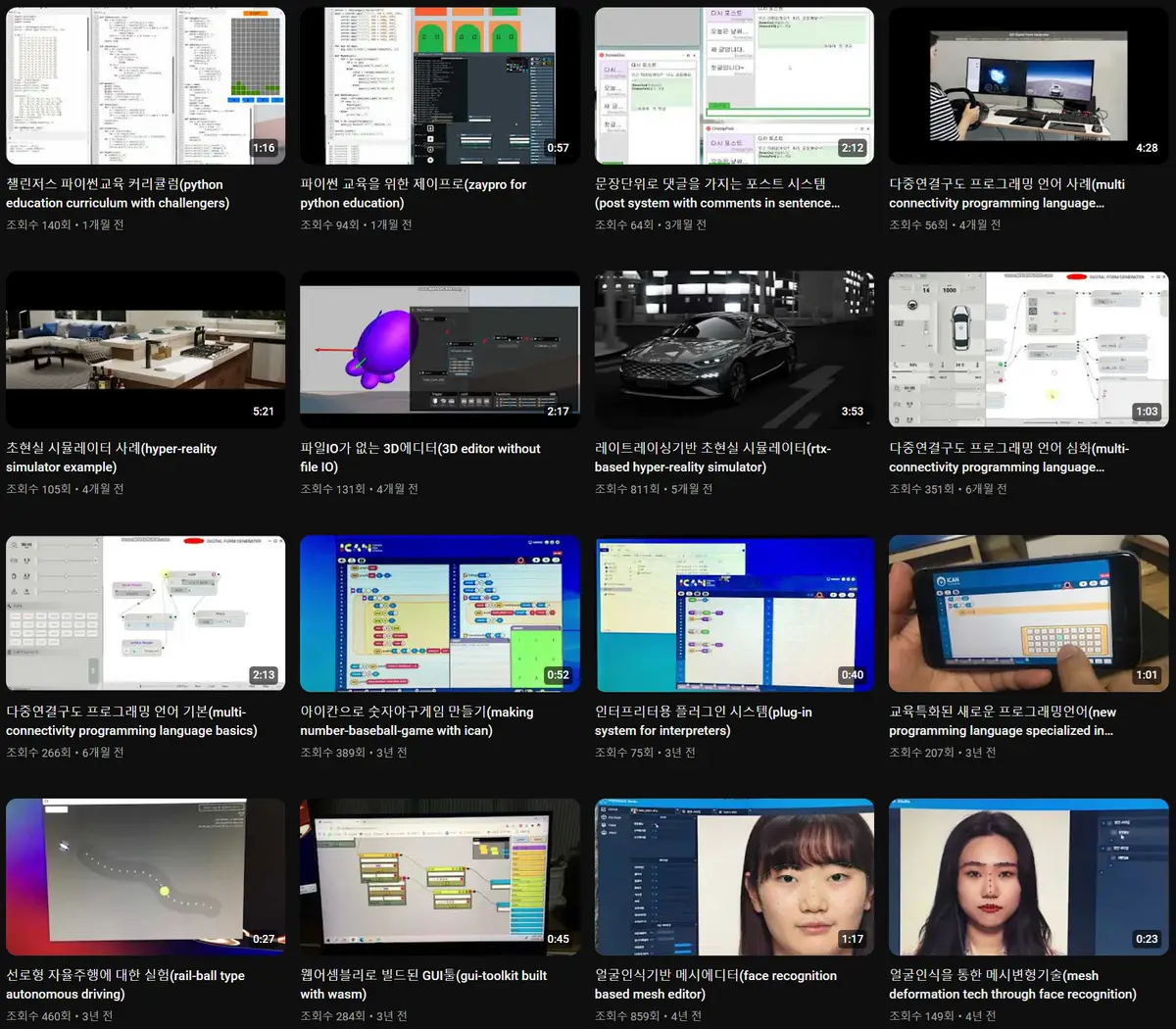
Task: Click the zaypro for python education title
Action: click(413, 194)
